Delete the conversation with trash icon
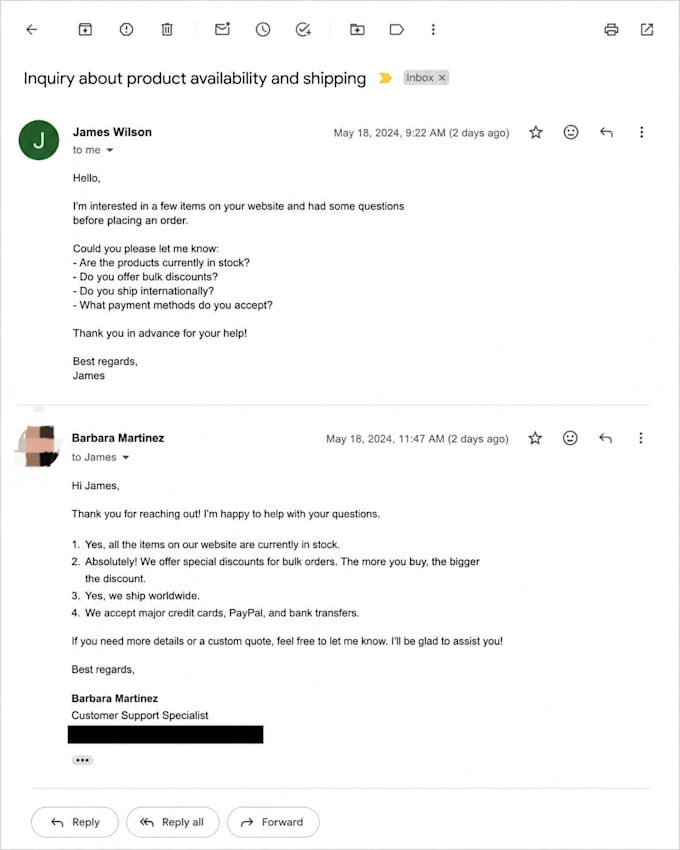680x850 pixels. click(x=167, y=29)
